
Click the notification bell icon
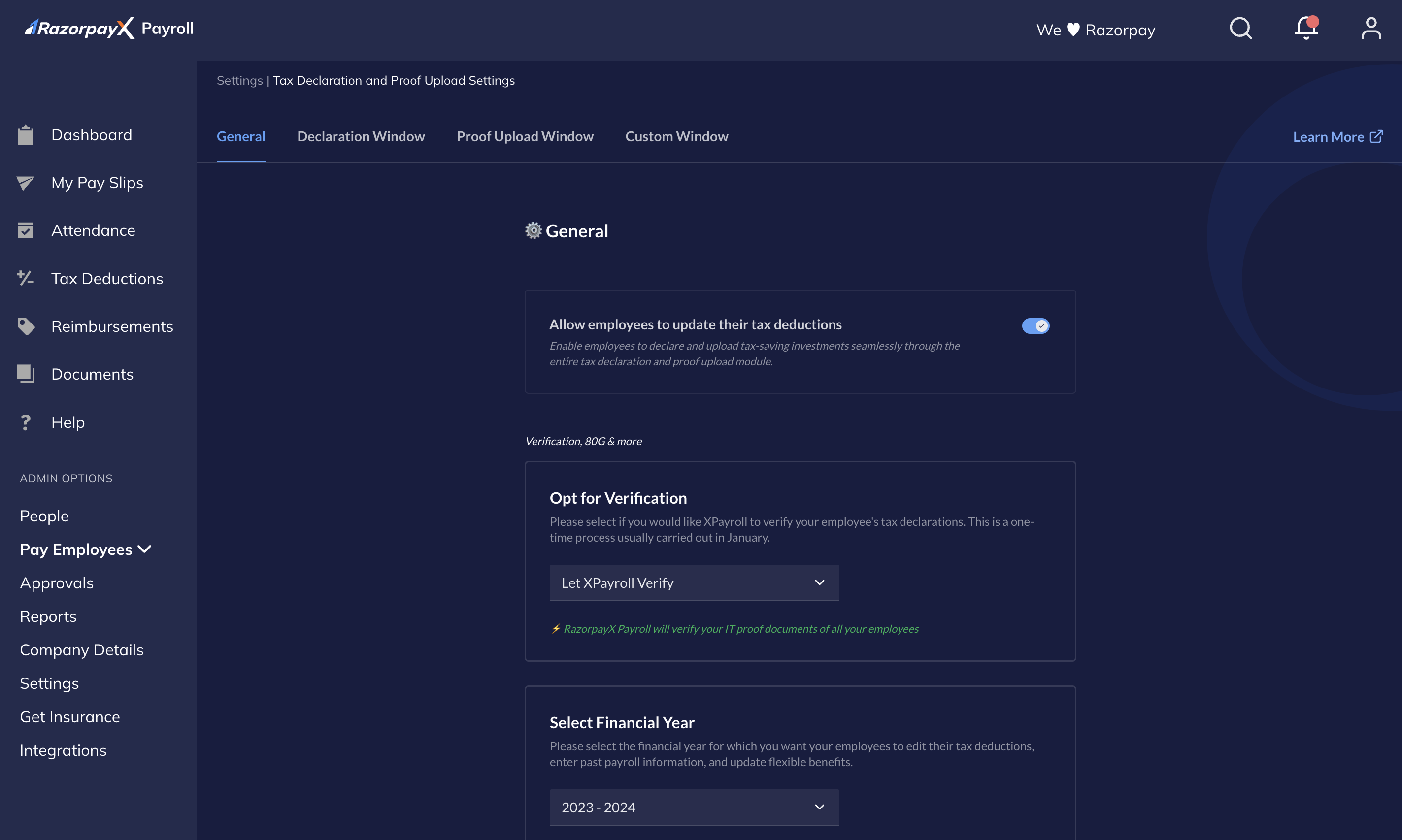[1307, 28]
